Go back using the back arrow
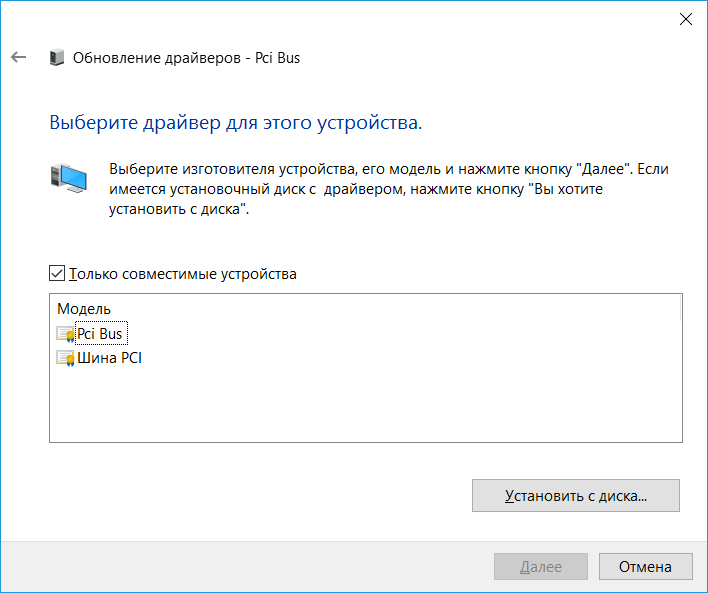The height and width of the screenshot is (593, 708). pyautogui.click(x=18, y=58)
